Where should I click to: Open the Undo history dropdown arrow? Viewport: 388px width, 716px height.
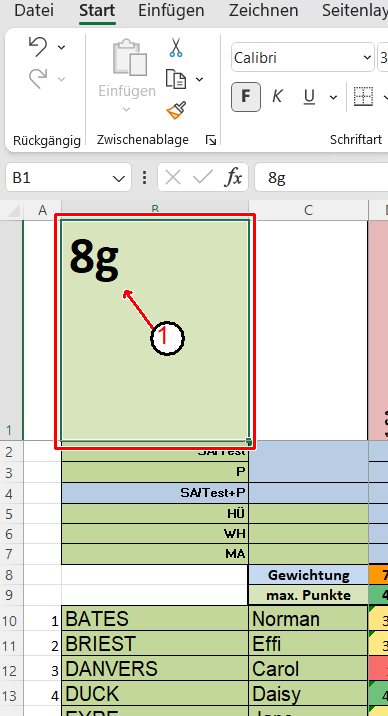pyautogui.click(x=61, y=47)
